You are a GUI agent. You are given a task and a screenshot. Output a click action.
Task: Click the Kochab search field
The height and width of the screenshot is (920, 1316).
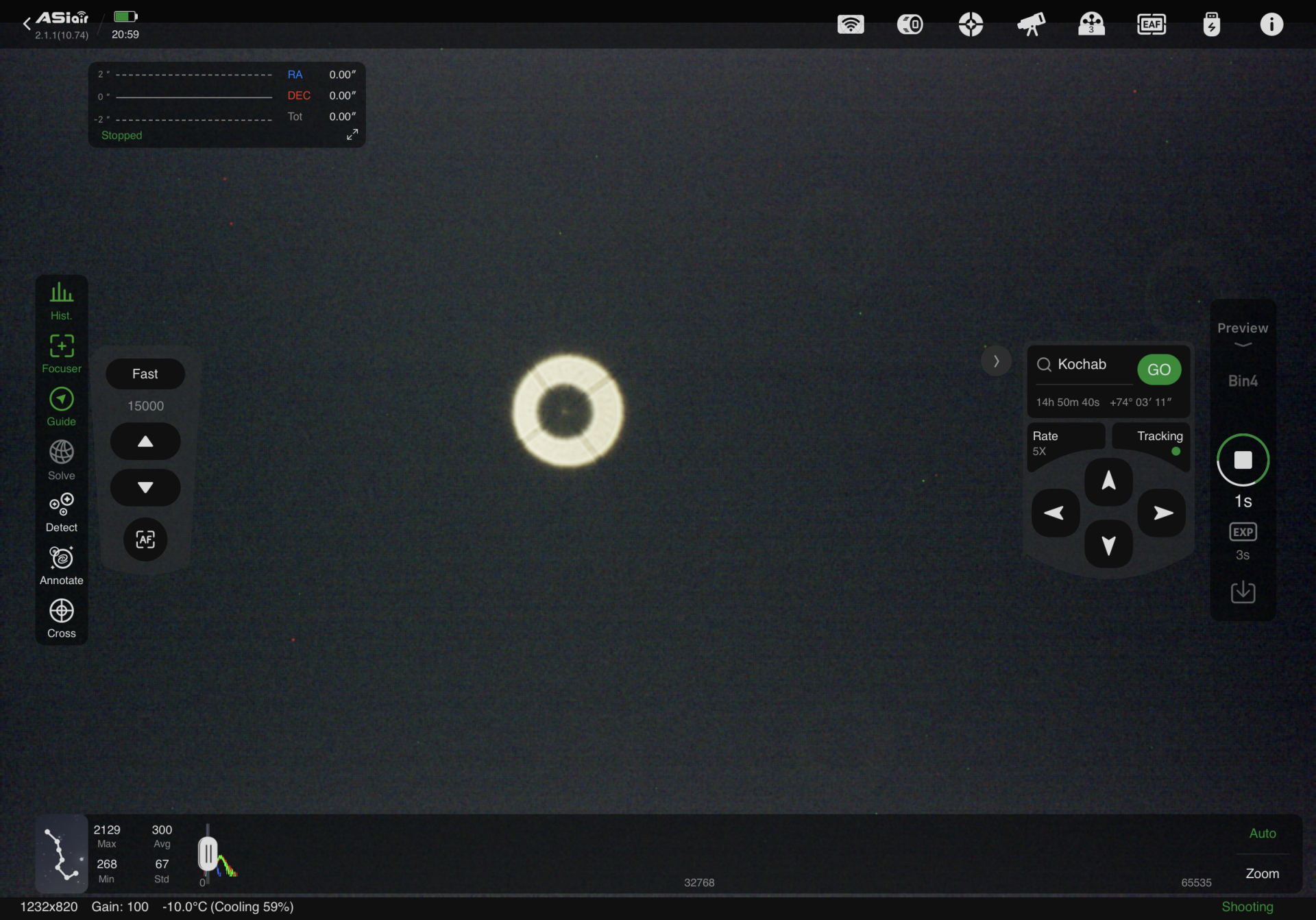tap(1083, 365)
